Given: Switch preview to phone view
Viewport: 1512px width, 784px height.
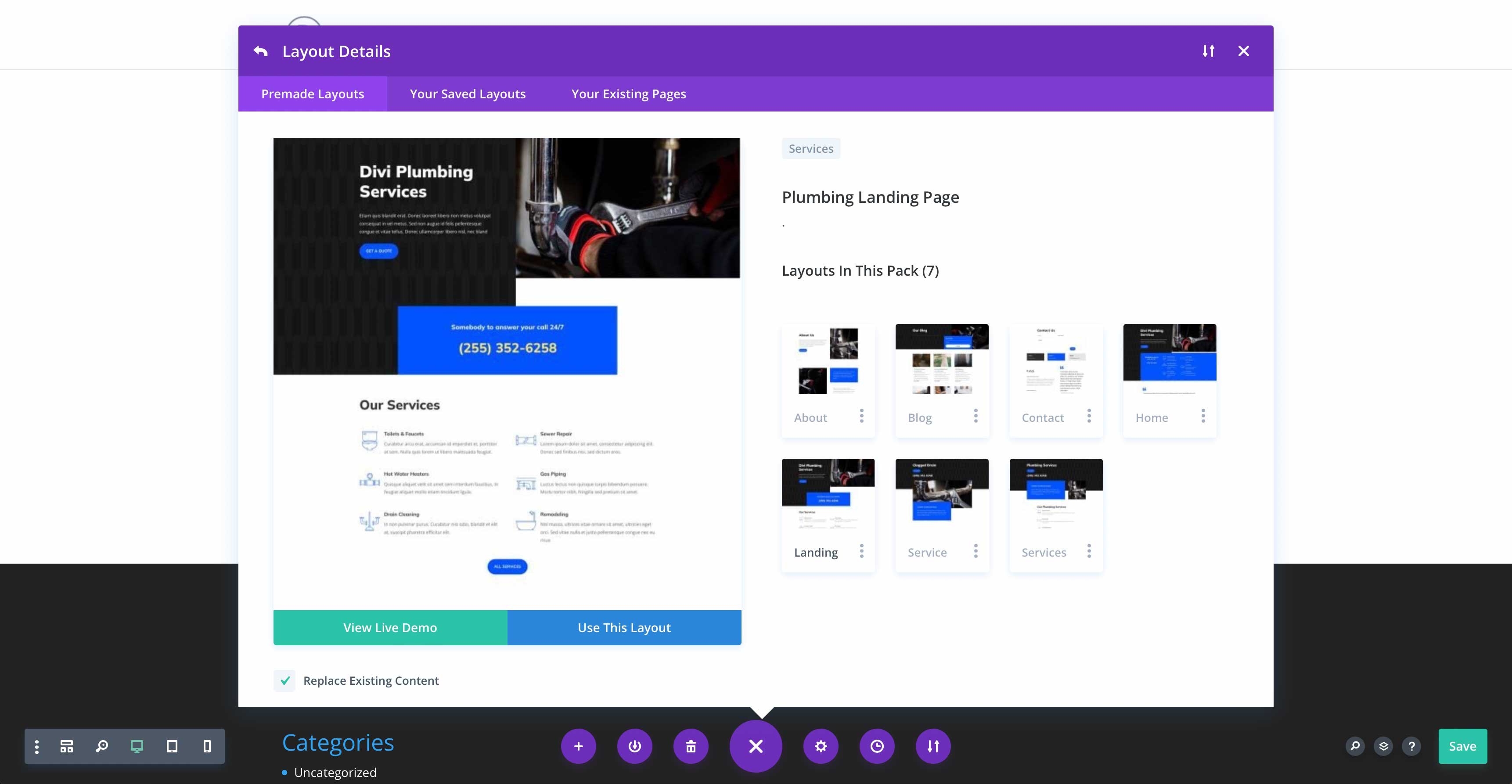Looking at the screenshot, I should pos(206,746).
